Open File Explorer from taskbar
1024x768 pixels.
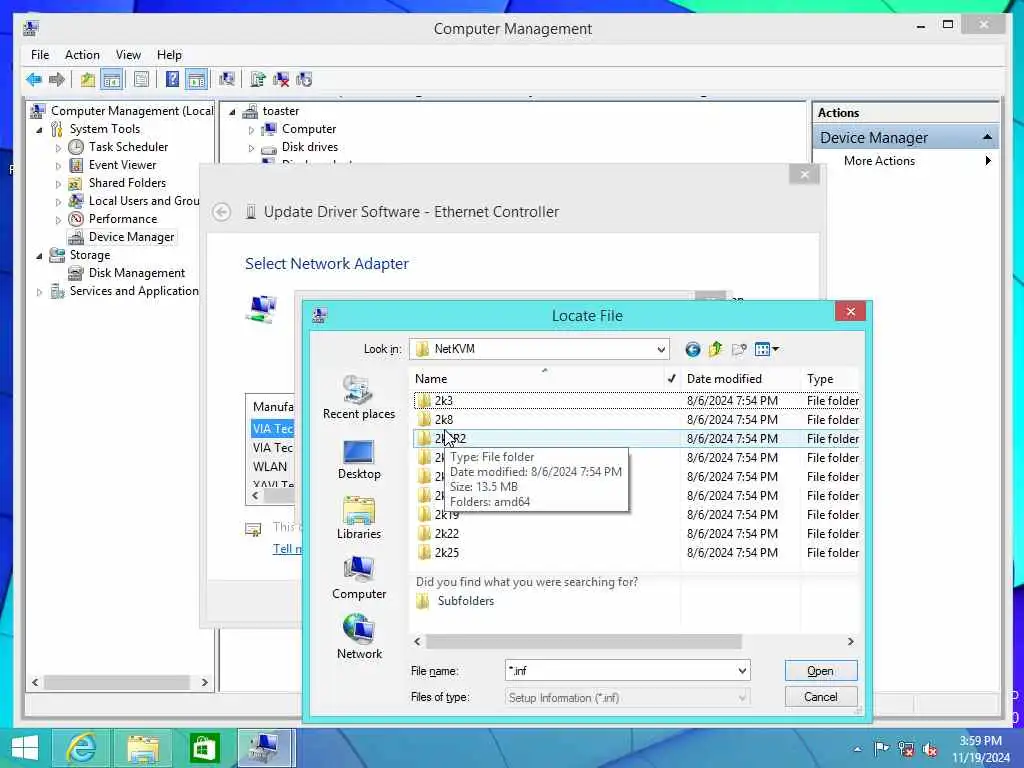143,748
